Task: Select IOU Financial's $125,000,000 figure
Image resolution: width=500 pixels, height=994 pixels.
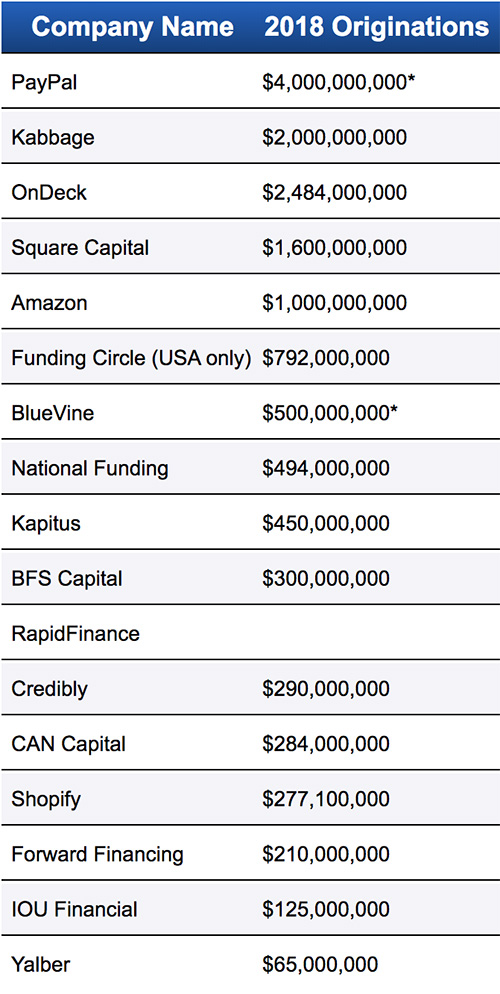Action: (x=326, y=909)
